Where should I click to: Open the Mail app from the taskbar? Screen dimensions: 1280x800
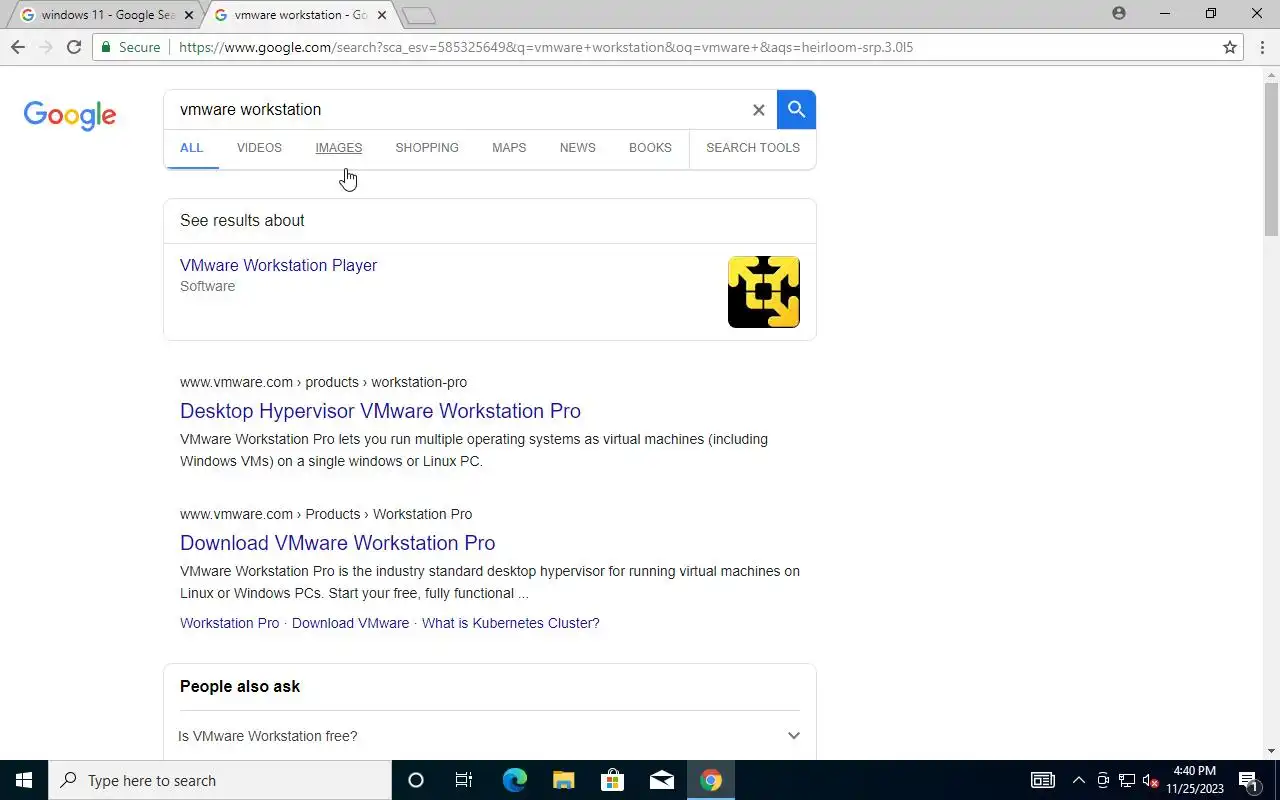click(x=661, y=780)
